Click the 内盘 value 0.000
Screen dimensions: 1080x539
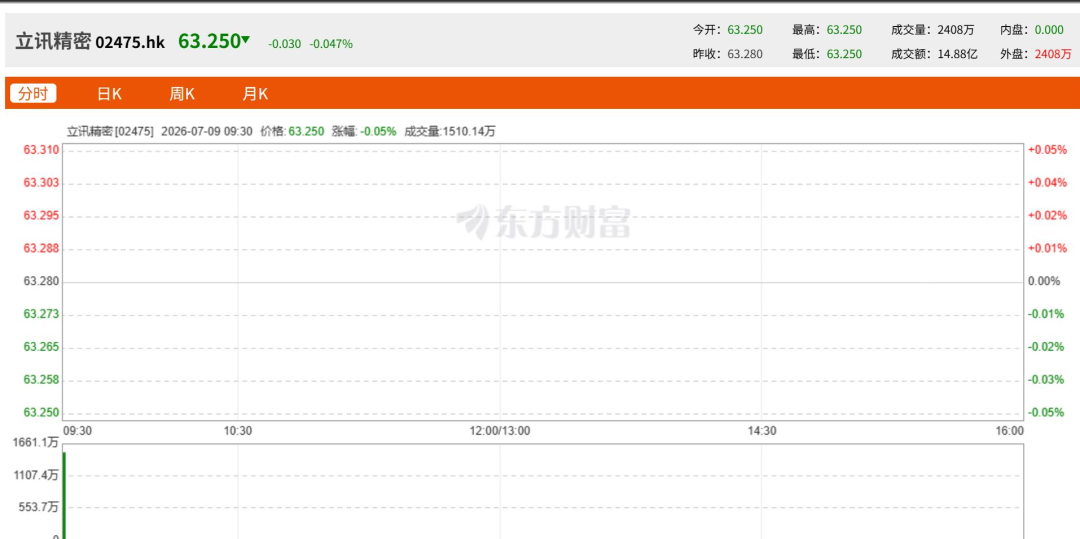point(1049,30)
